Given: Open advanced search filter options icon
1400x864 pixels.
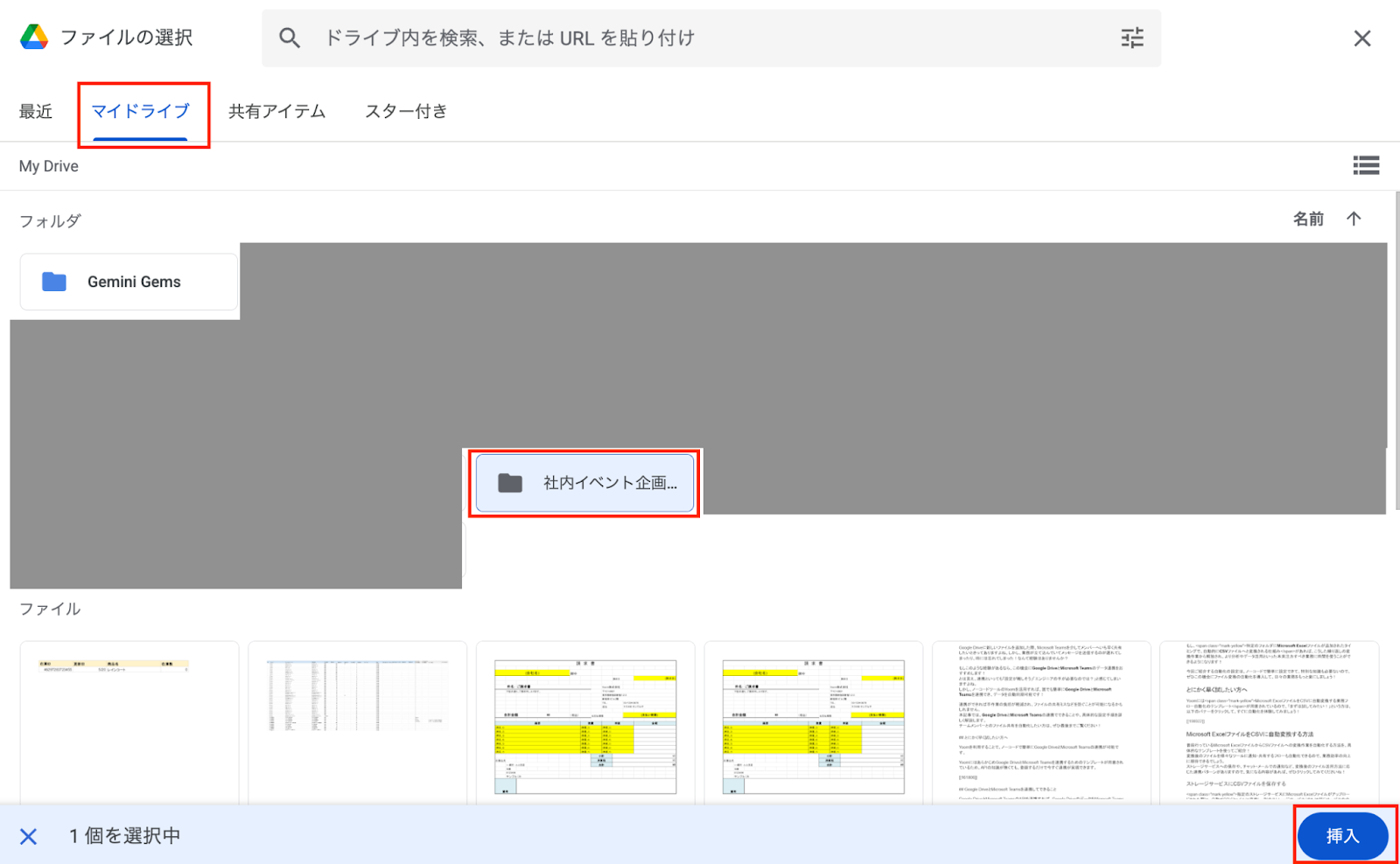Looking at the screenshot, I should 1132,38.
